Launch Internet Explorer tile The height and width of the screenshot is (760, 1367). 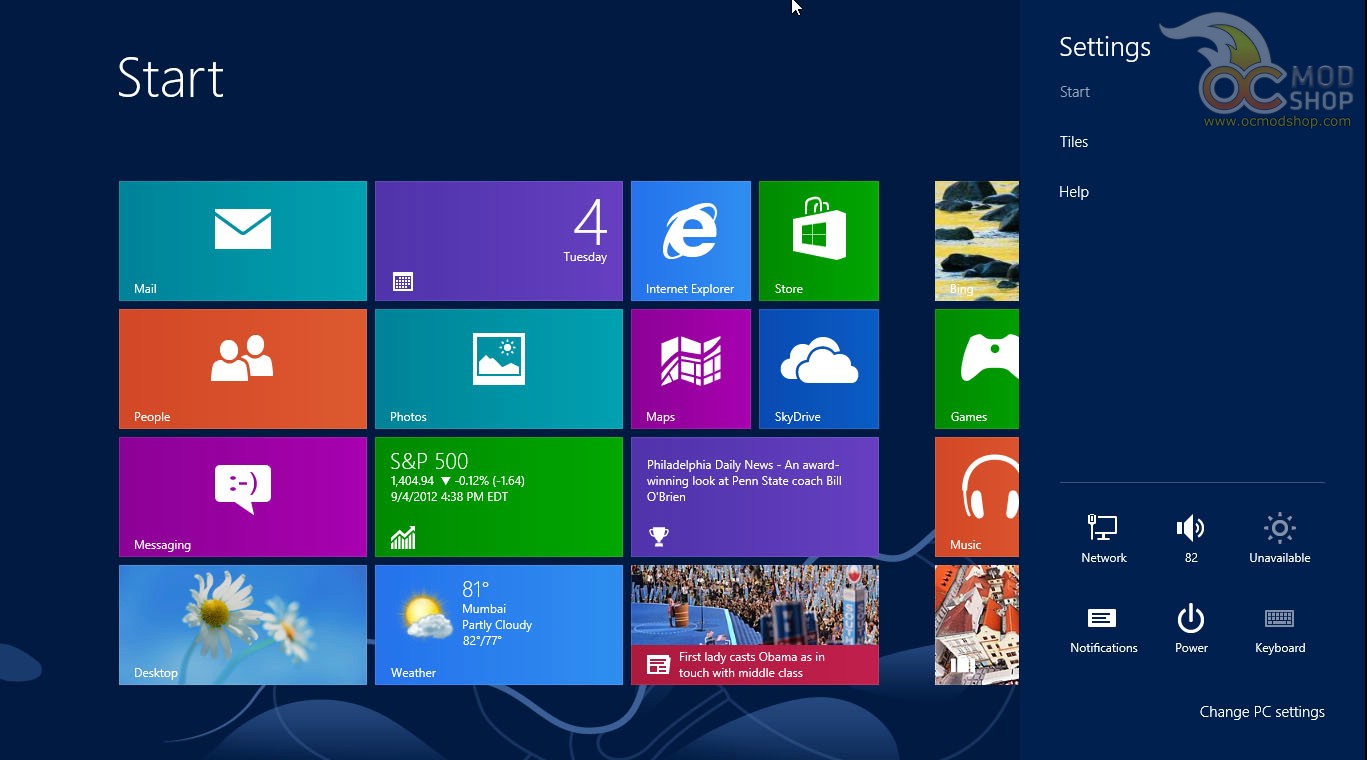[x=691, y=241]
